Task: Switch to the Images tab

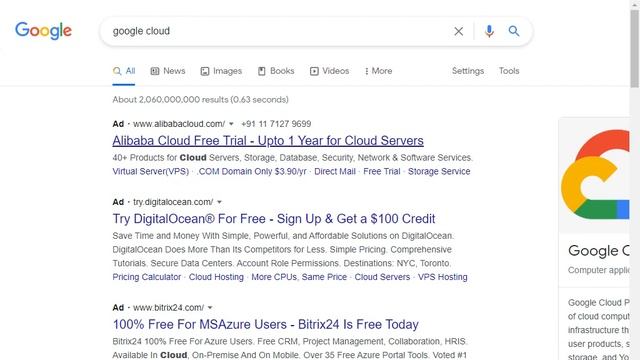Action: point(221,71)
